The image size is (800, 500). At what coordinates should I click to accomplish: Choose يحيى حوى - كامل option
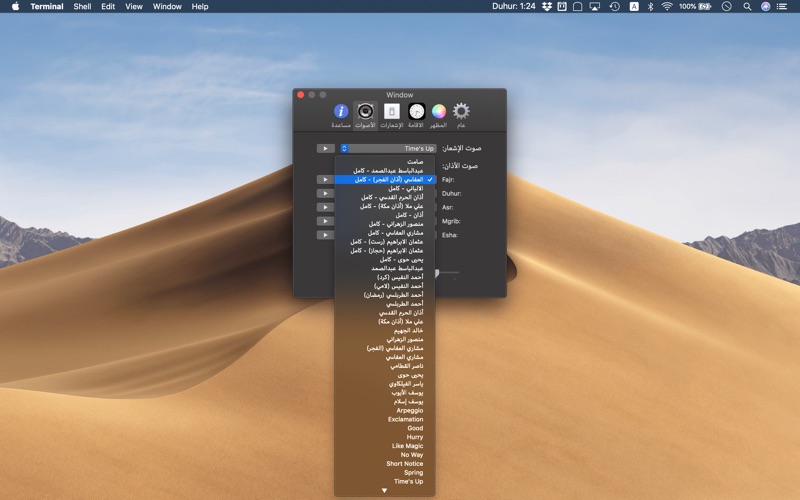[x=385, y=259]
